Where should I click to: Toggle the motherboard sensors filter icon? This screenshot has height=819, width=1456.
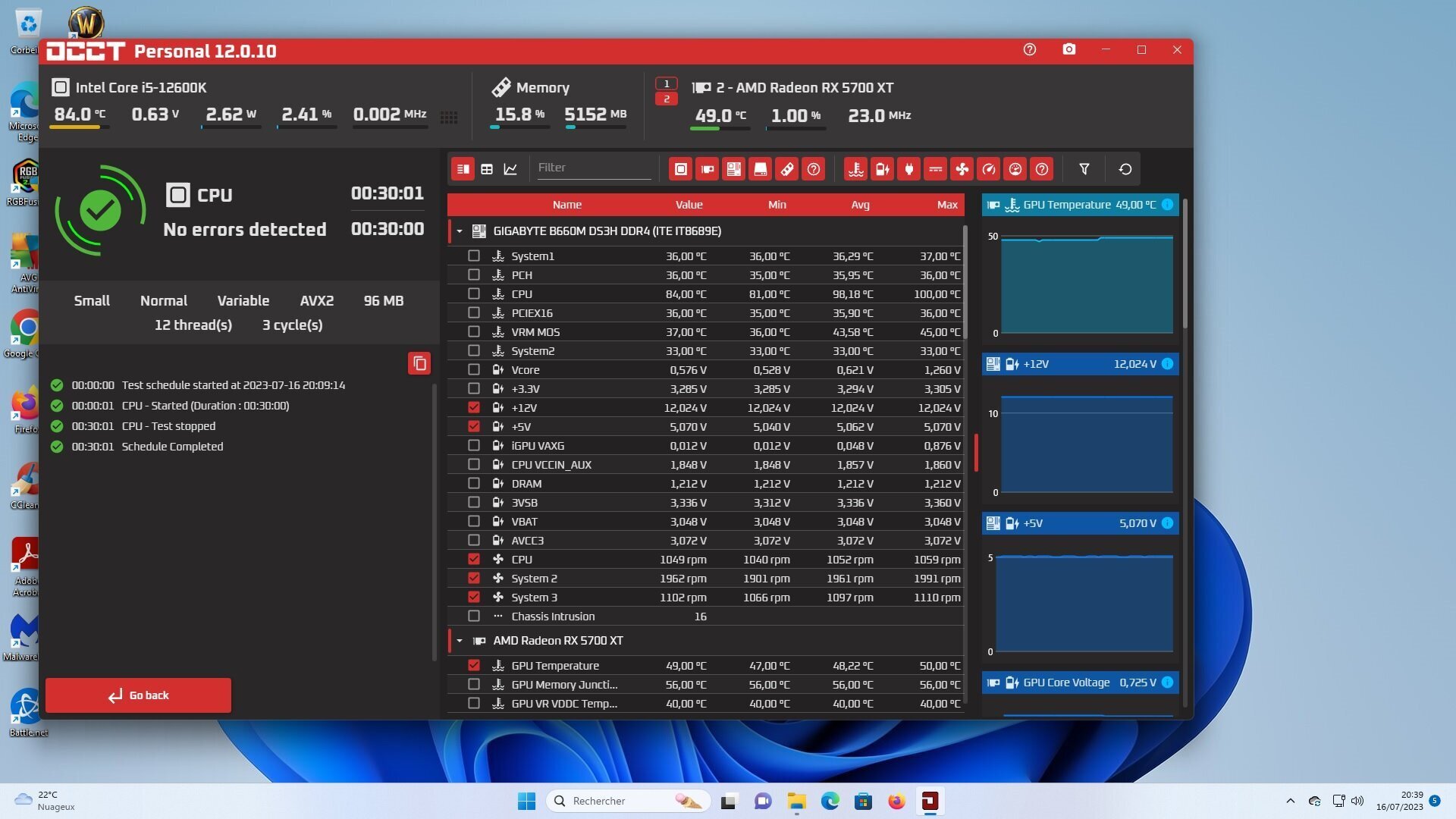[733, 169]
